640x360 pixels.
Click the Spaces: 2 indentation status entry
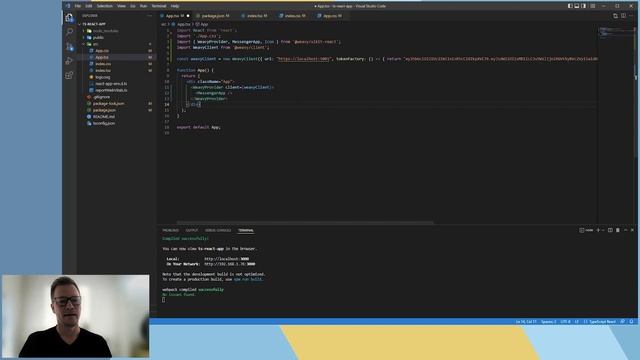coord(548,322)
